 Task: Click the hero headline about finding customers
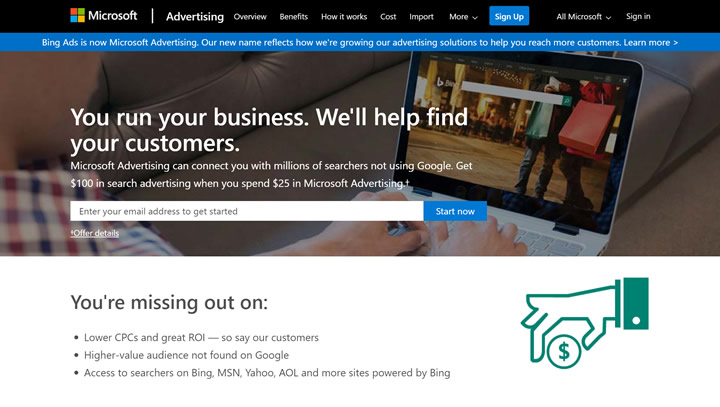[x=269, y=130]
